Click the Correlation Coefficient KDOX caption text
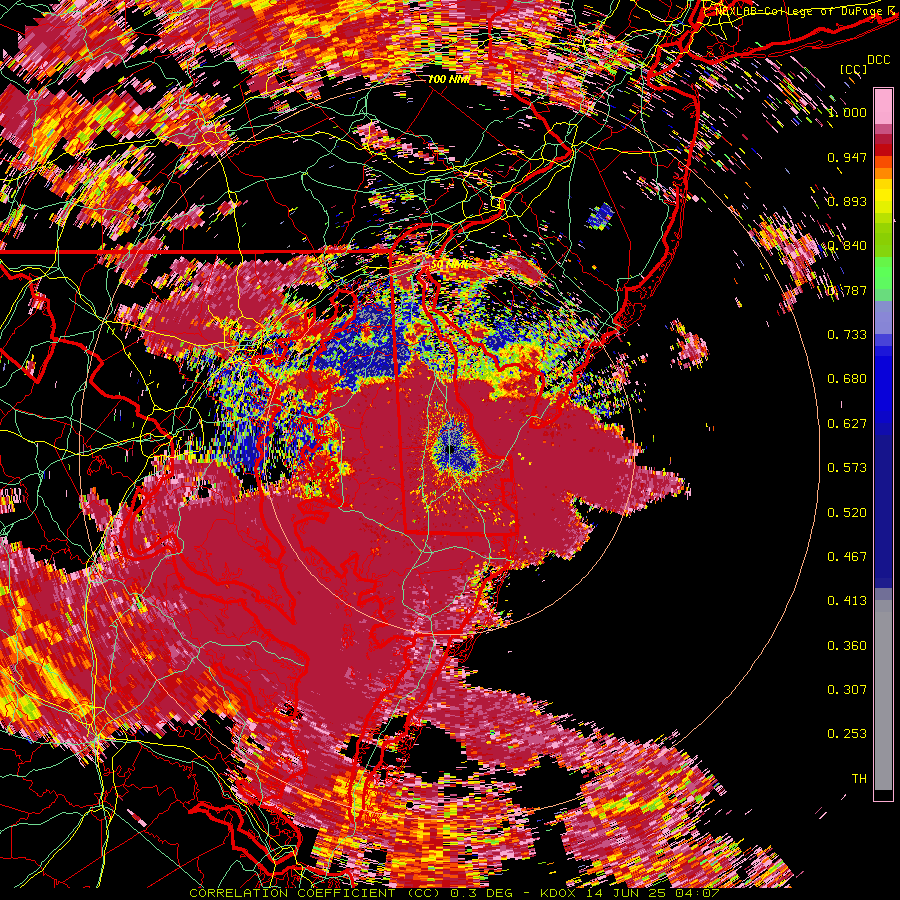Image resolution: width=900 pixels, height=900 pixels. [x=454, y=893]
